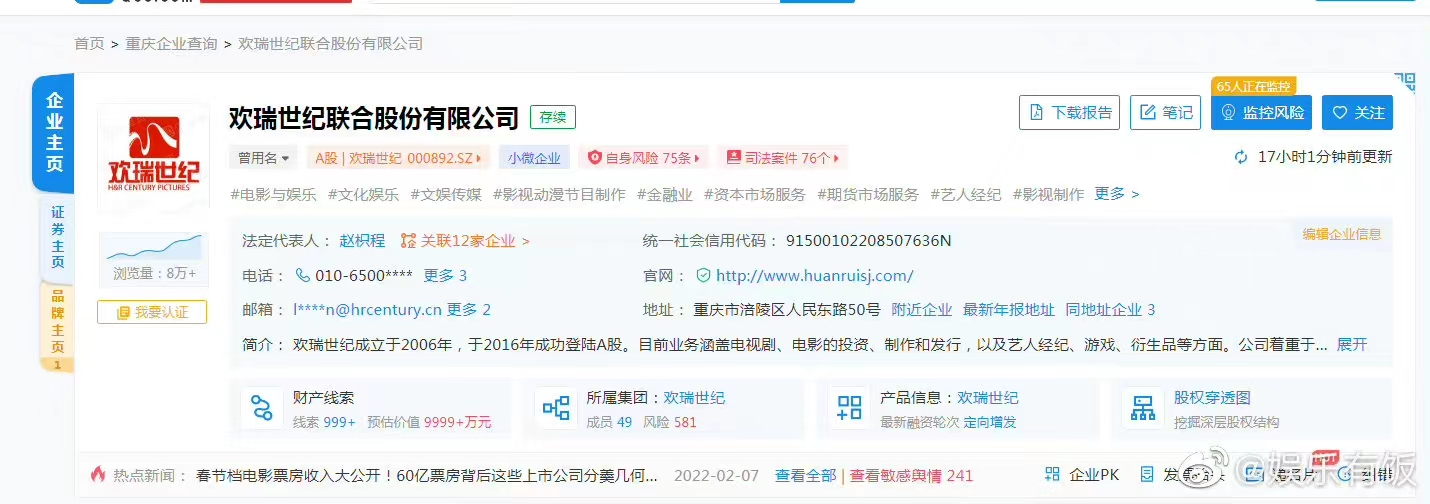
Task: Open the #期货市场服务 hashtag
Action: click(868, 194)
